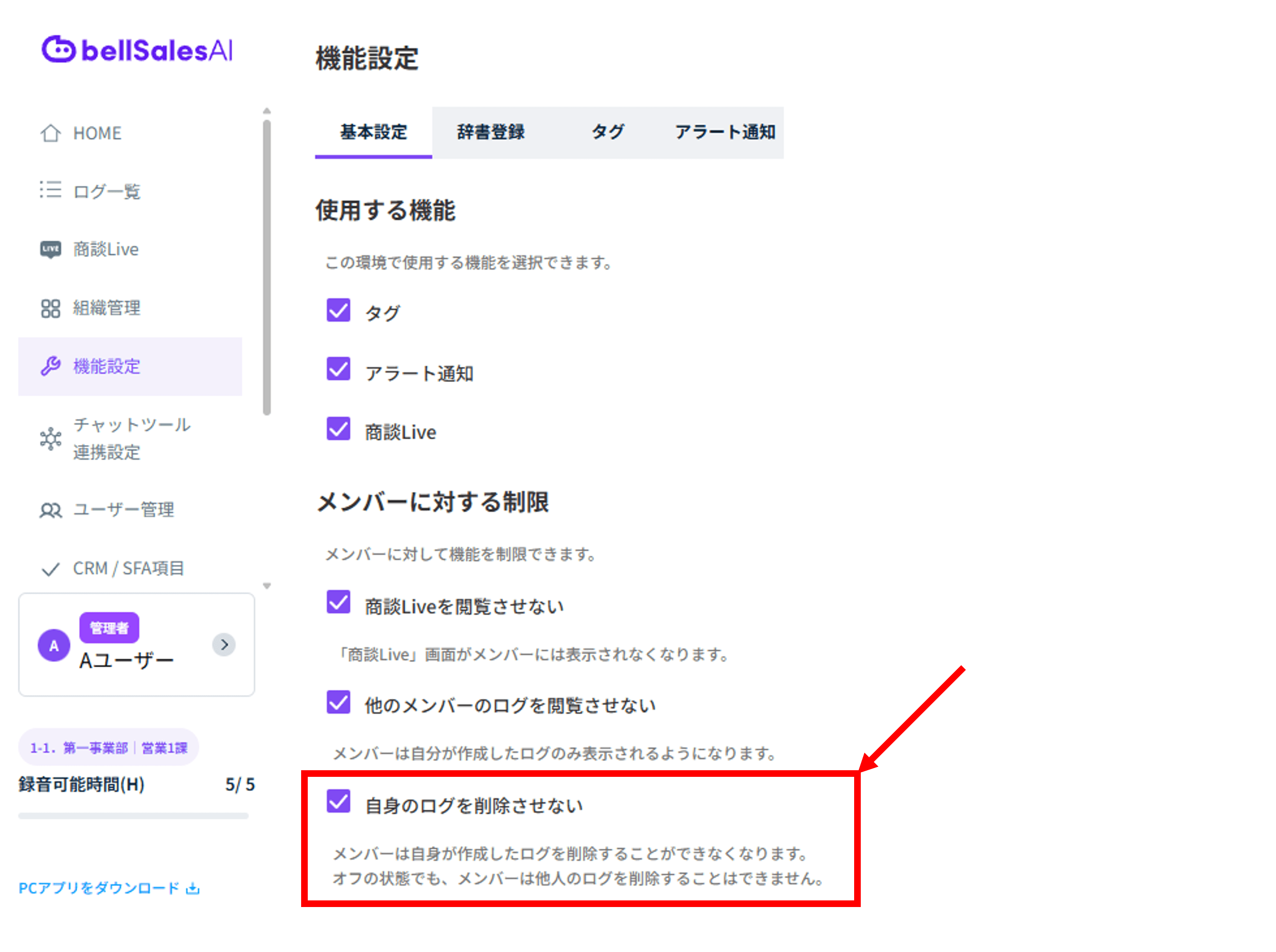
Task: Toggle 他のメンバーのログを閲覧させない checkbox
Action: [x=338, y=702]
